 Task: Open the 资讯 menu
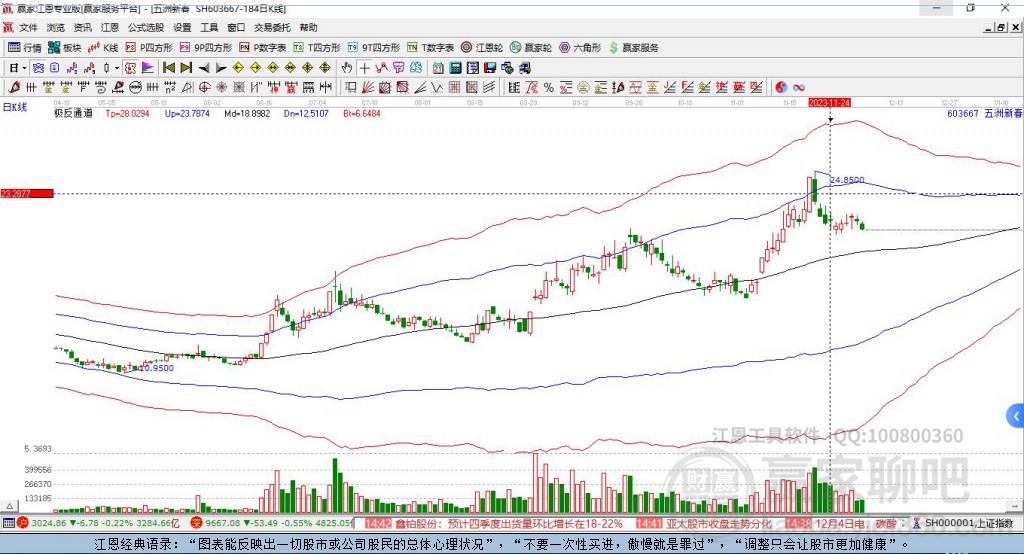click(82, 27)
